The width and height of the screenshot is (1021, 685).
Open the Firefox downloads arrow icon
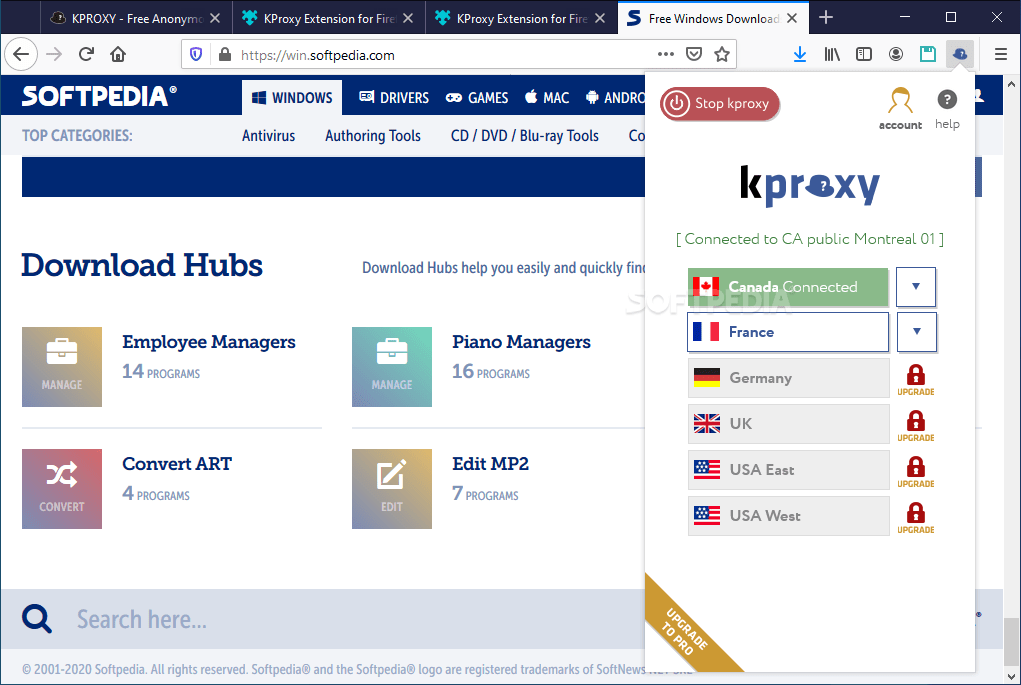coord(800,54)
